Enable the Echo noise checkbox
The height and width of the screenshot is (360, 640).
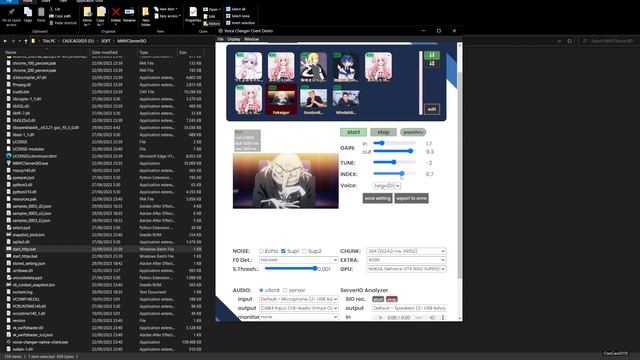pyautogui.click(x=261, y=251)
